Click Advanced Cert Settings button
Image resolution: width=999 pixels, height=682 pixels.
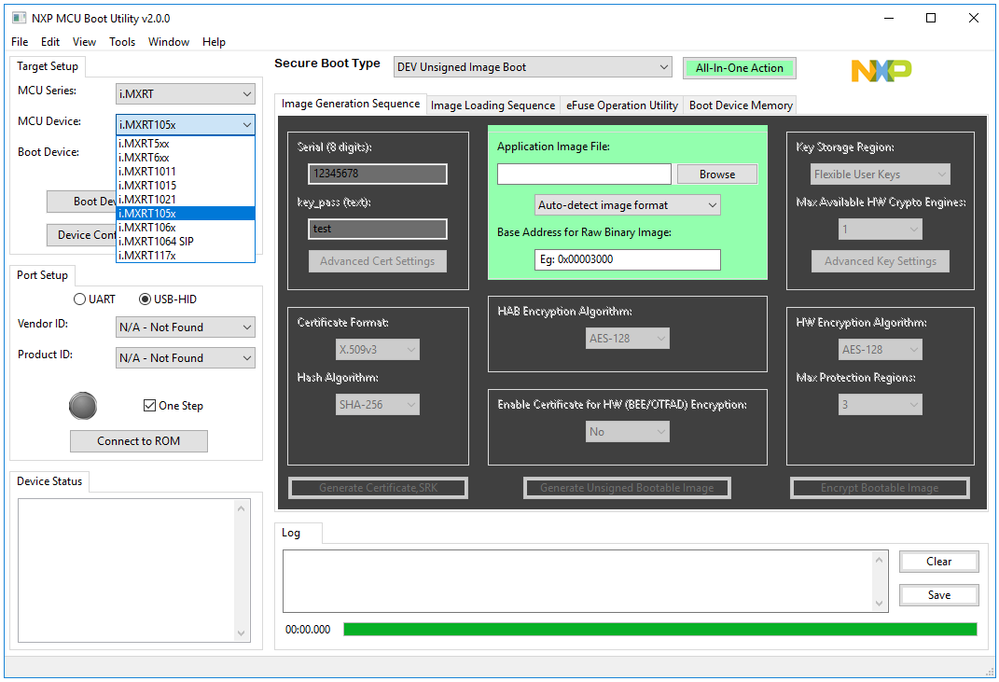pos(377,261)
